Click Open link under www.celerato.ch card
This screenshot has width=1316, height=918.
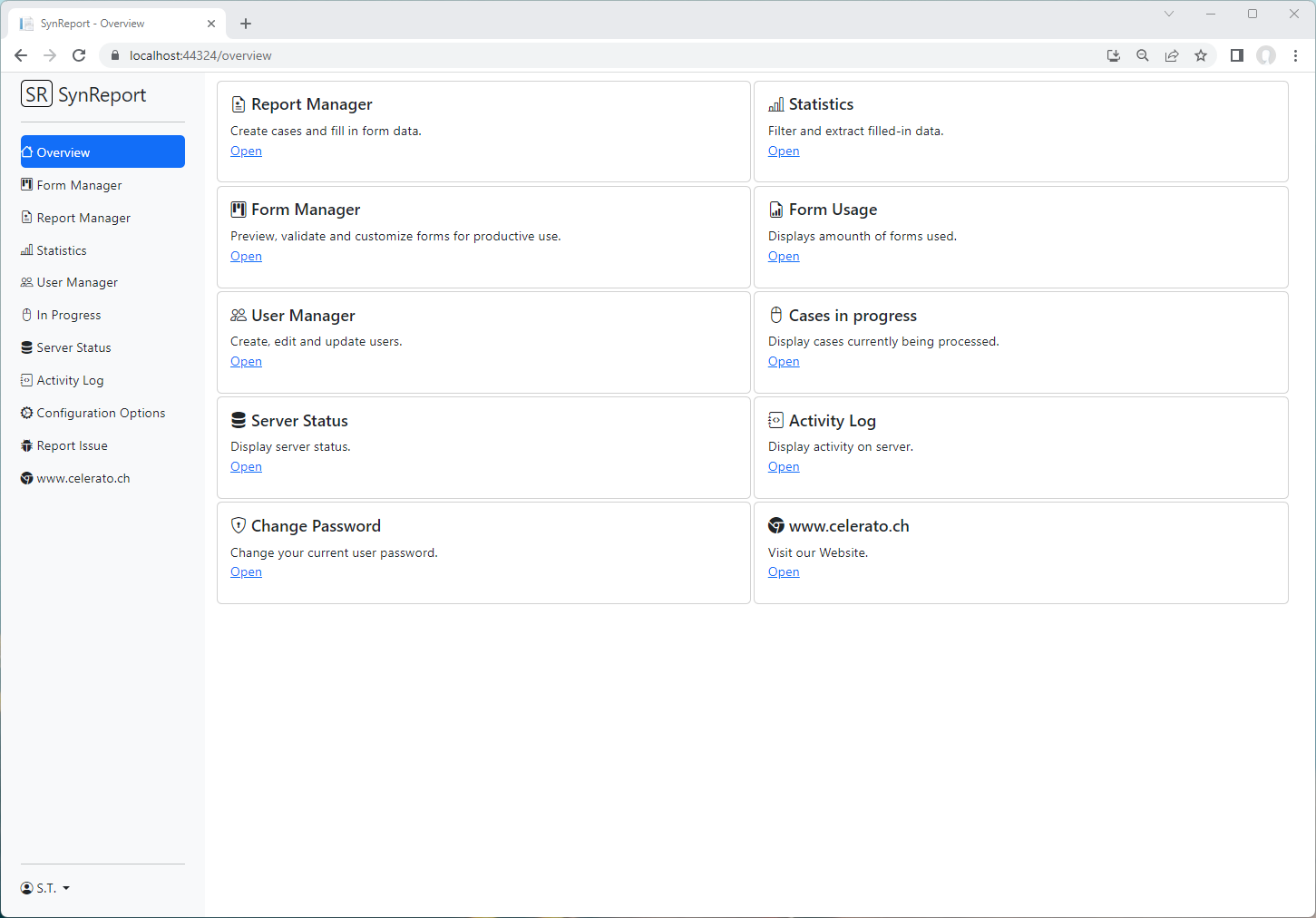tap(784, 572)
